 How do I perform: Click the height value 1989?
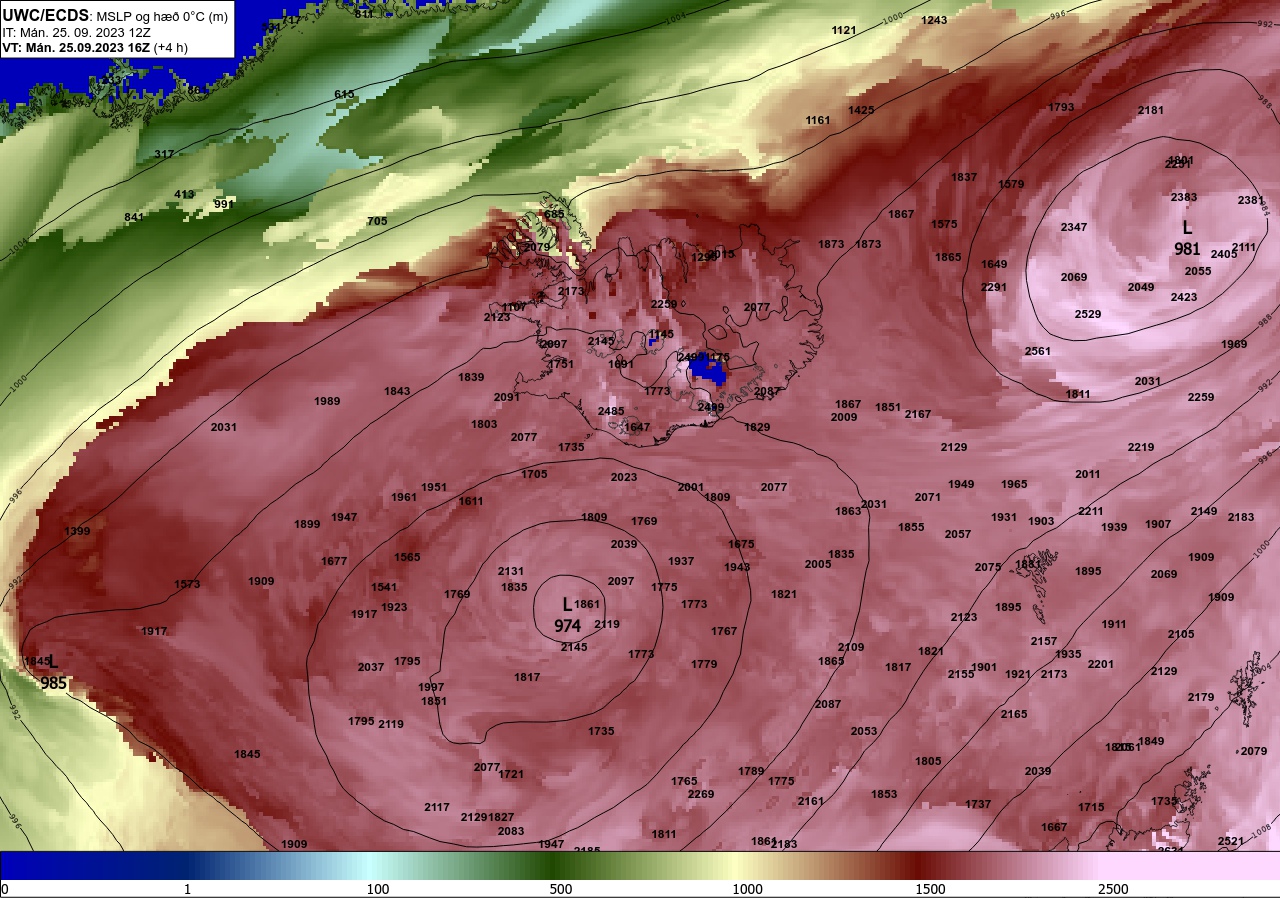tap(327, 401)
